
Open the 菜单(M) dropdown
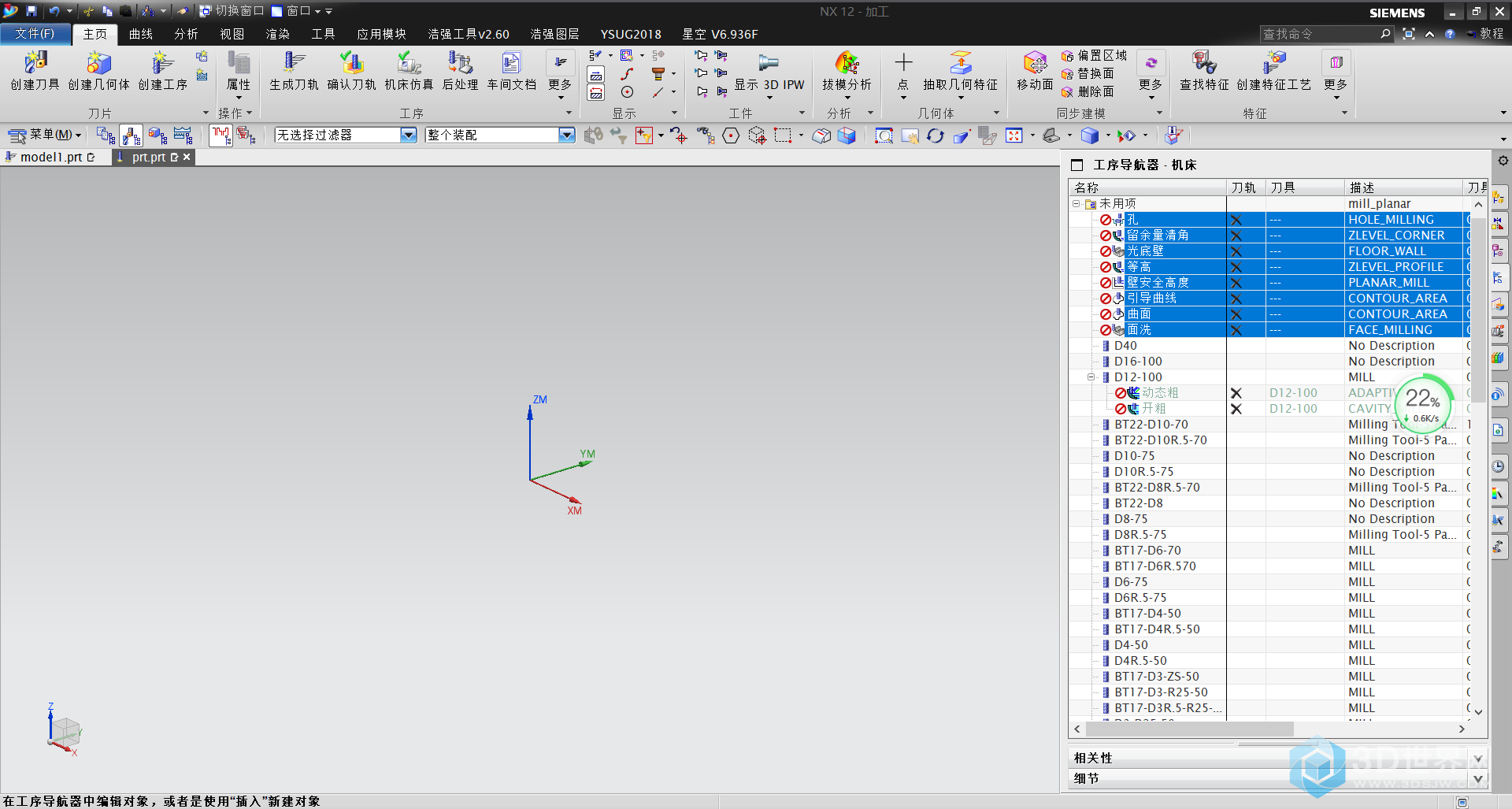point(46,135)
